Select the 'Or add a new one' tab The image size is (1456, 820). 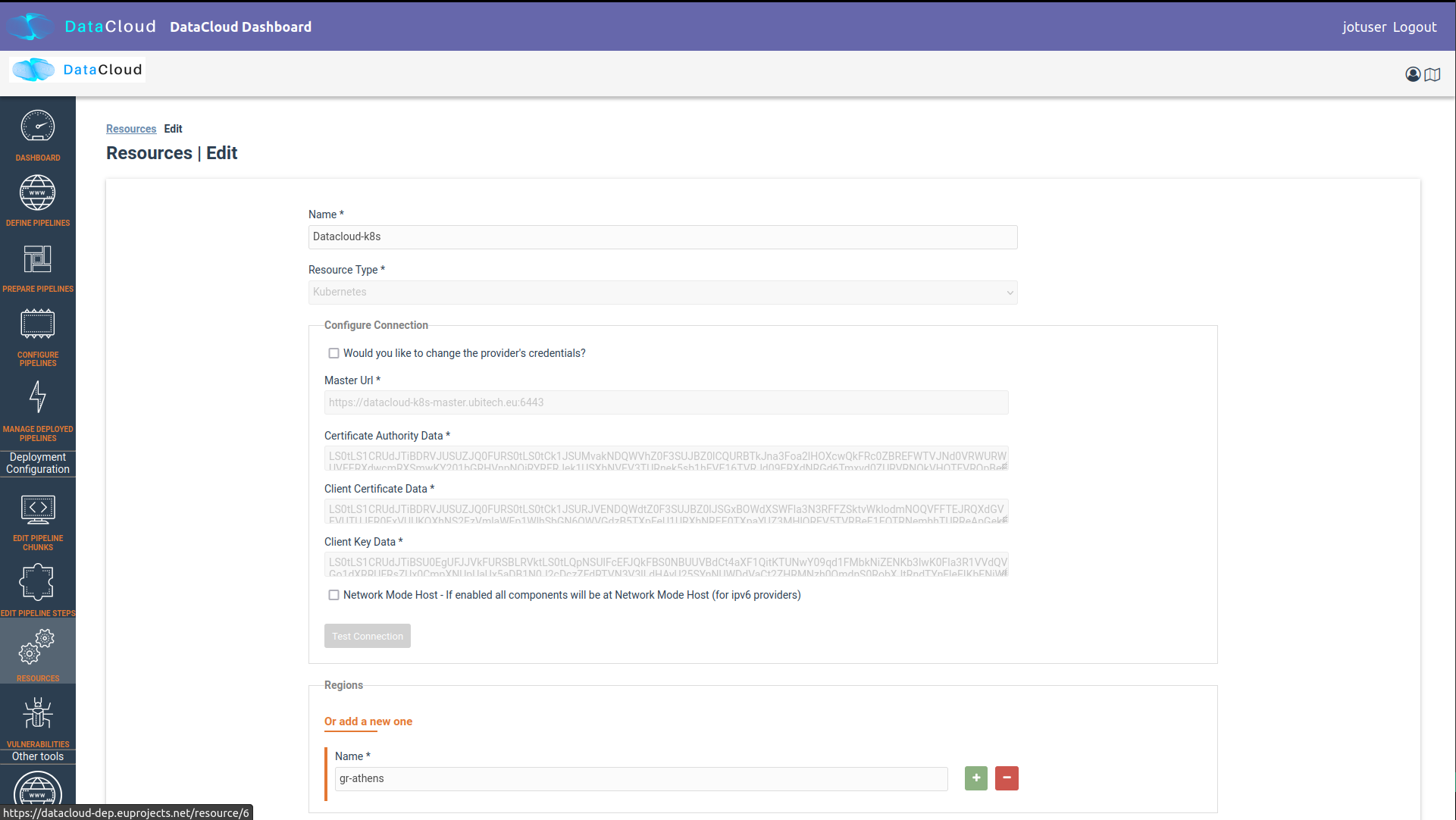[368, 721]
